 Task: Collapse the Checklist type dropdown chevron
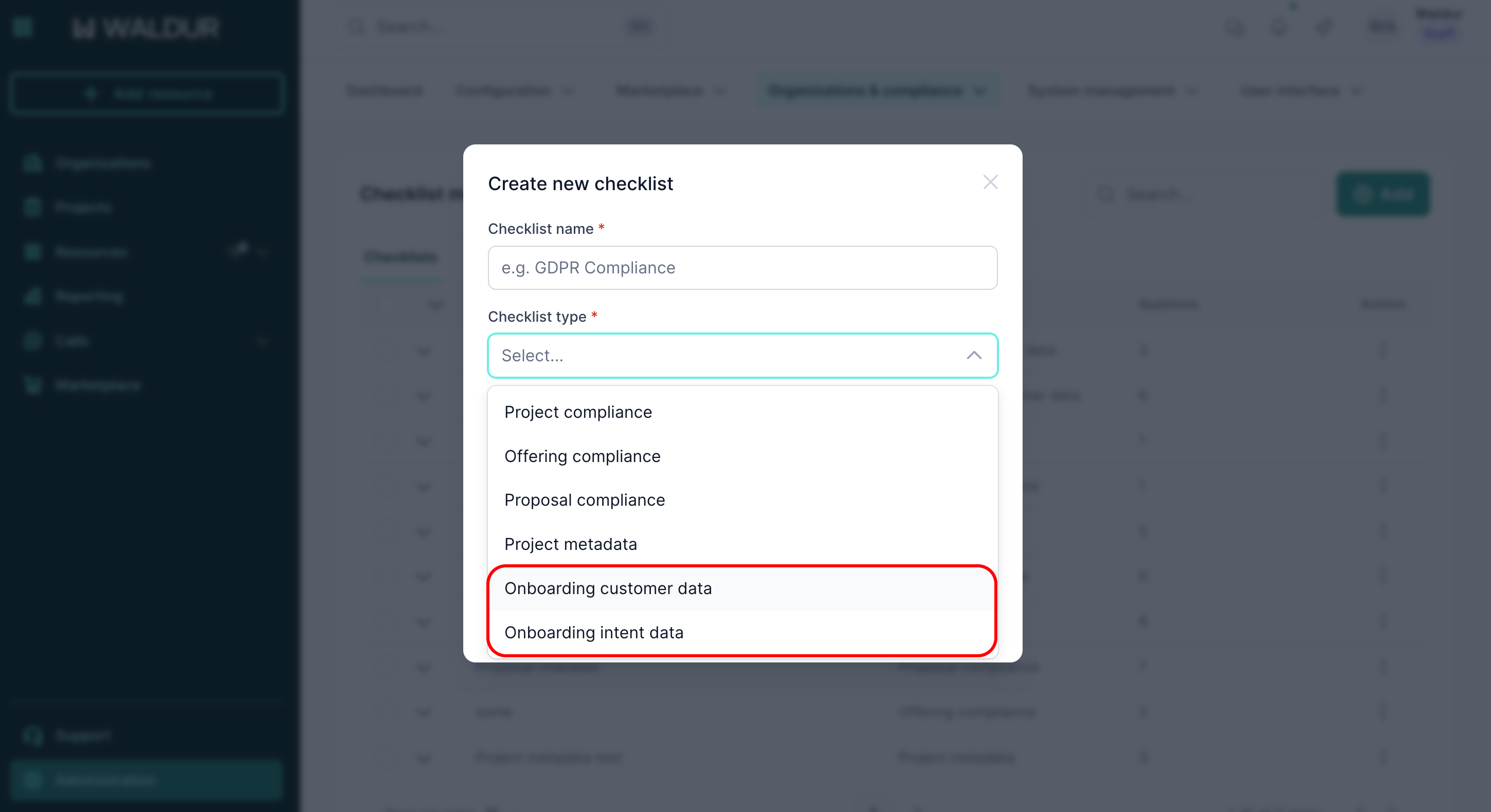point(974,355)
